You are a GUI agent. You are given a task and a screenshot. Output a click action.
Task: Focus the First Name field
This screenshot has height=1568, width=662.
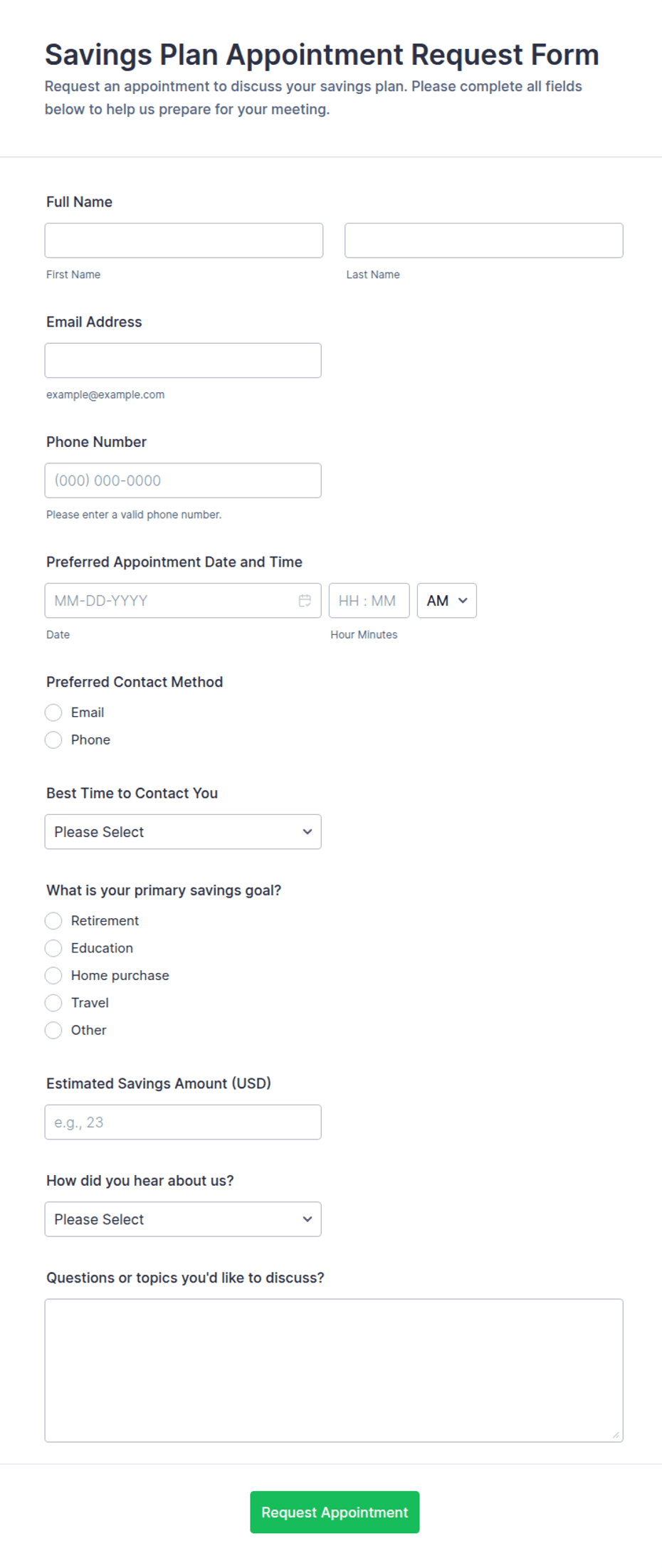point(184,241)
